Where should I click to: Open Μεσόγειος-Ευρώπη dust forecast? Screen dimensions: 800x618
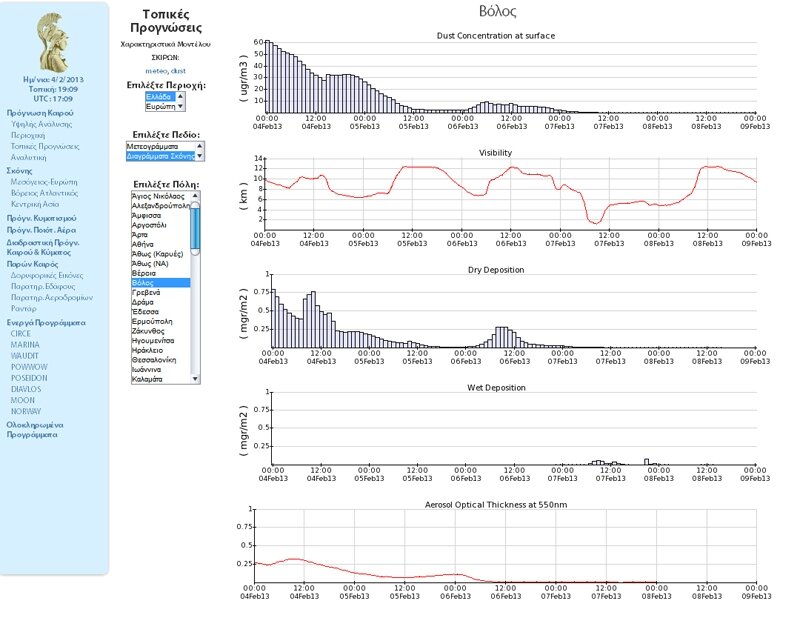[44, 182]
